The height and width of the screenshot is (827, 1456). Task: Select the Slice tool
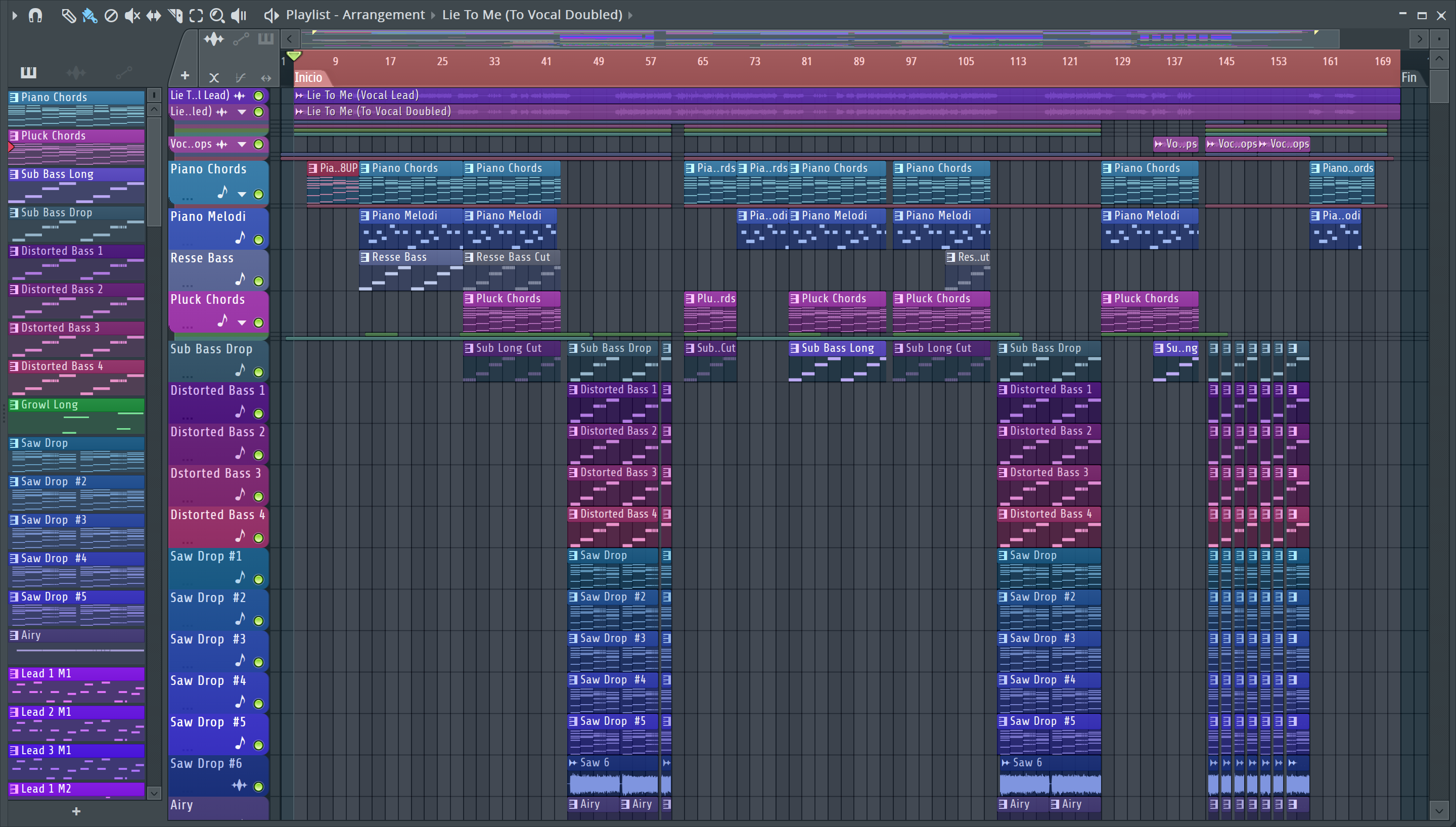tap(175, 15)
